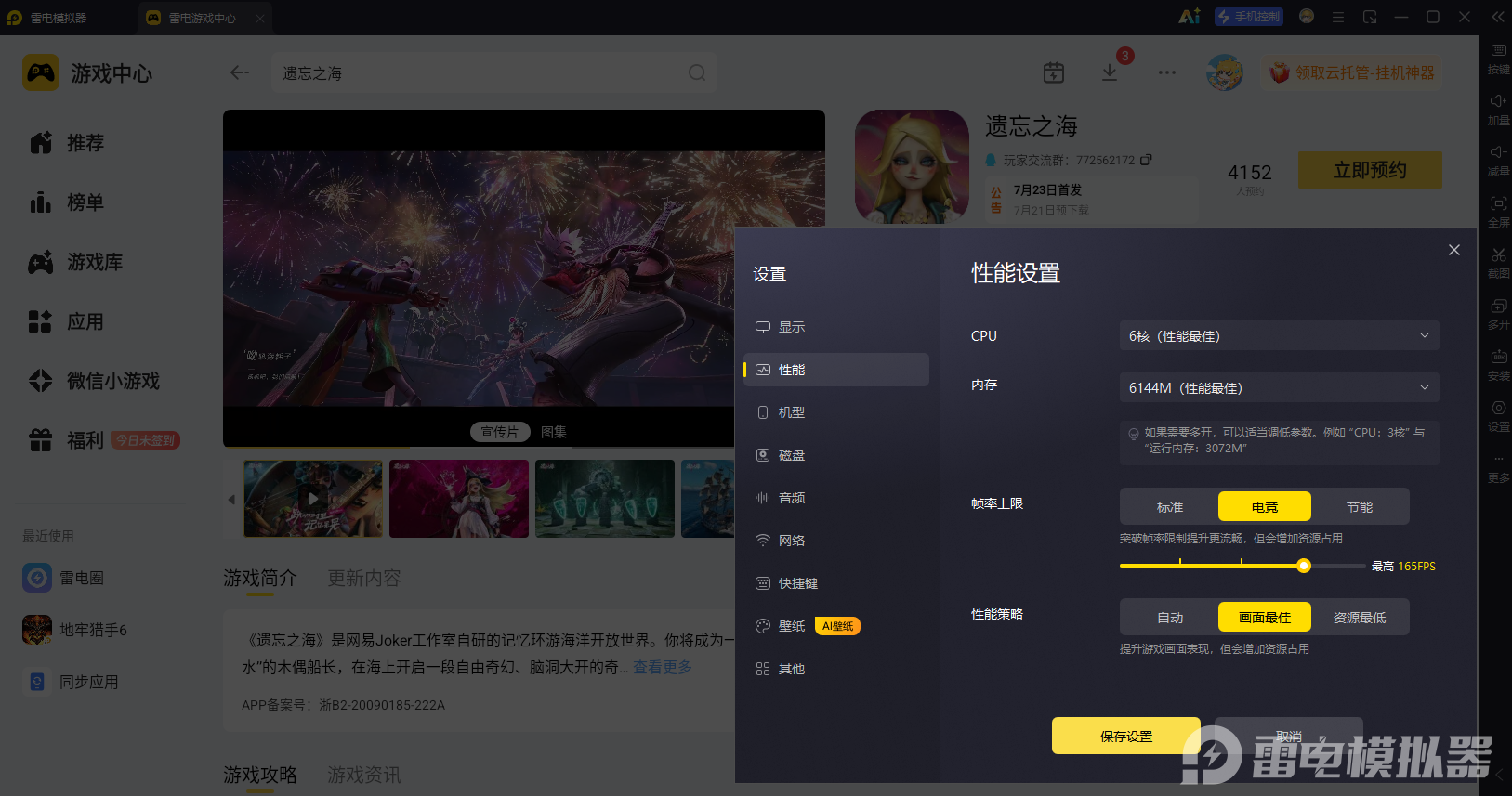The width and height of the screenshot is (1512, 796).
Task: Show previous thumbnails with the left arrow
Action: 231,500
